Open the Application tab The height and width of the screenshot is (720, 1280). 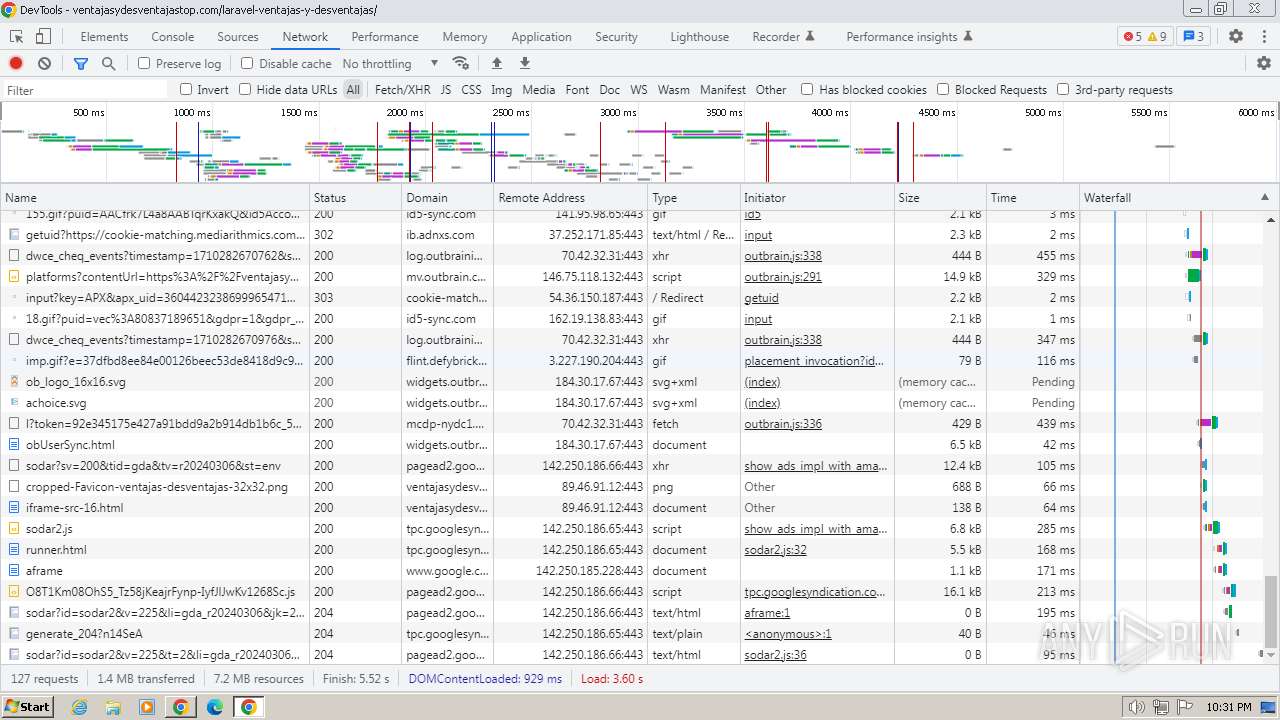[x=541, y=36]
